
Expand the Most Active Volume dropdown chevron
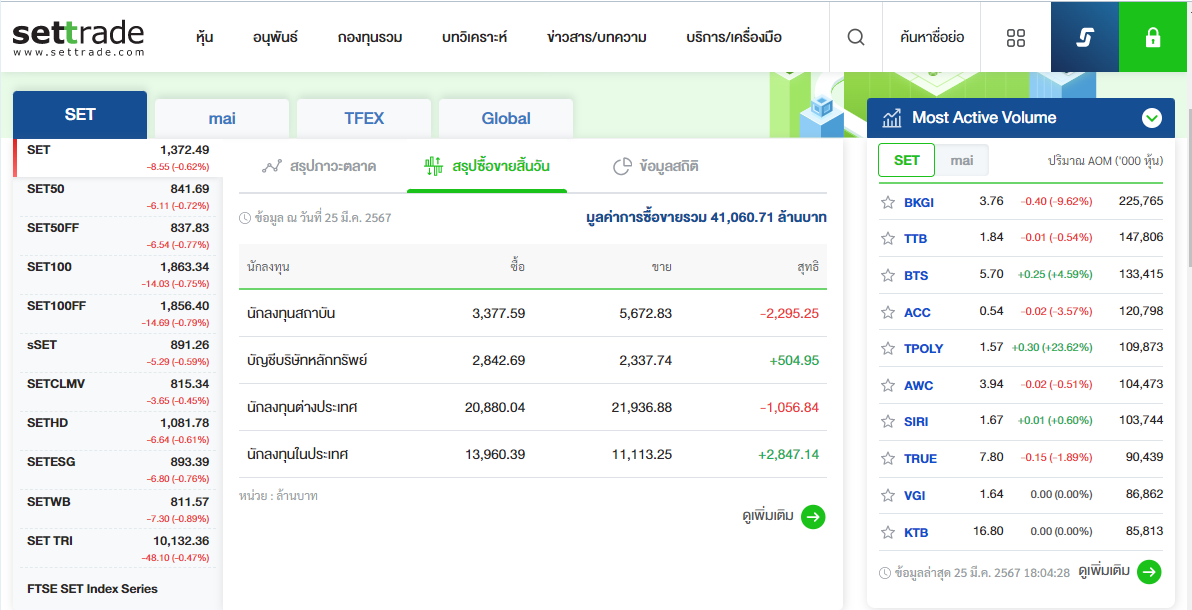pos(1152,118)
